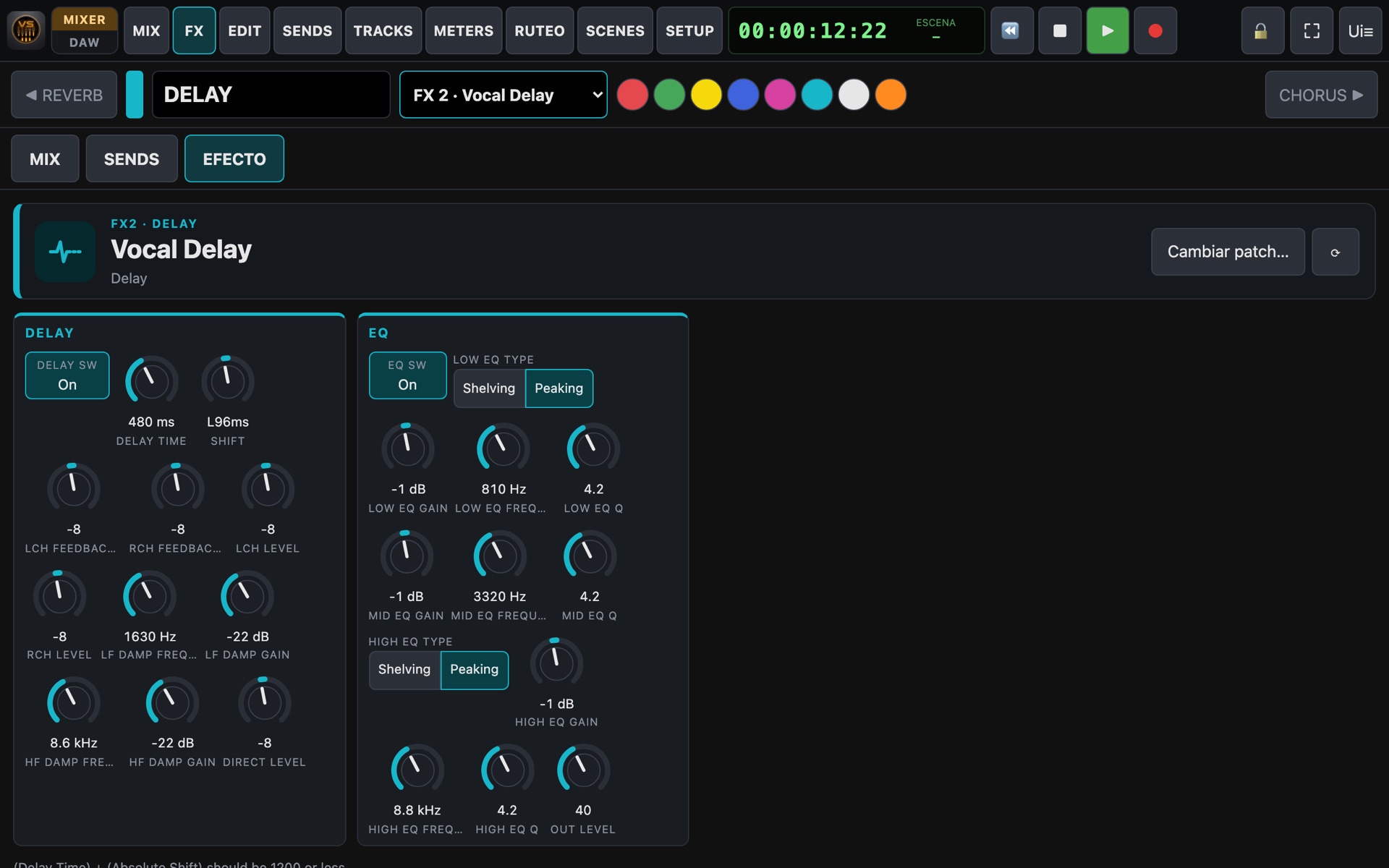Set HIGH EQ TYPE to Peaking
This screenshot has height=868, width=1389.
[474, 670]
